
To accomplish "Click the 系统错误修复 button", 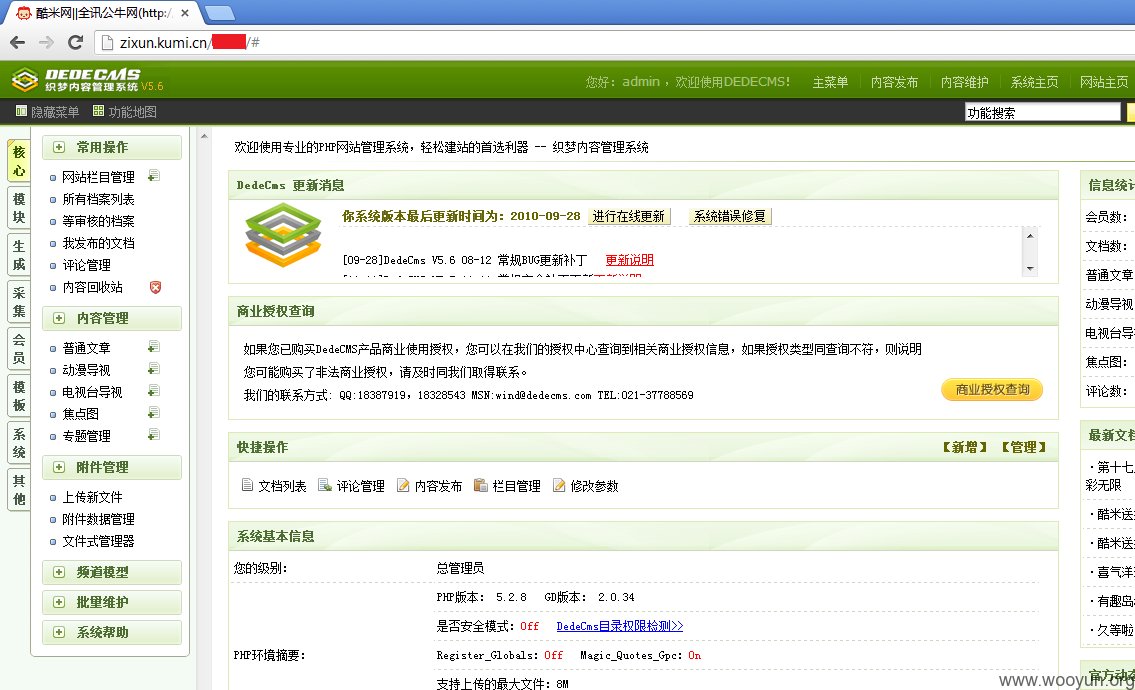I will (730, 216).
